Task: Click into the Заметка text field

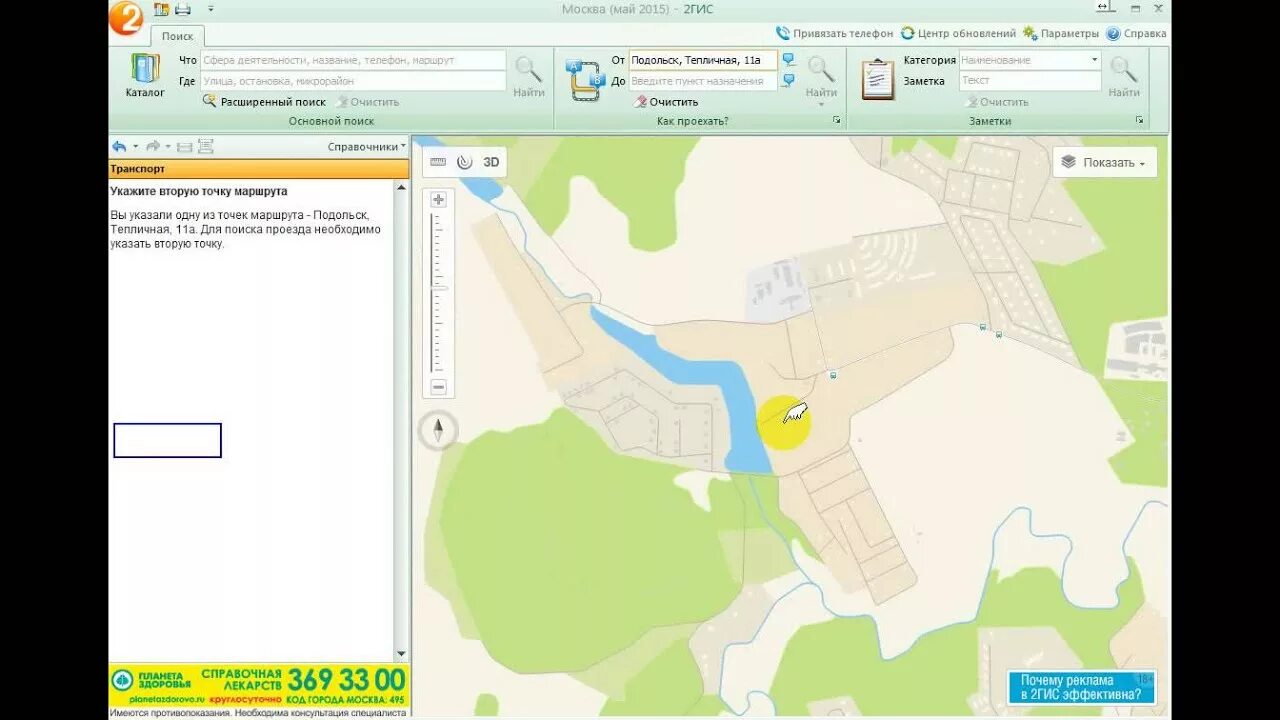Action: click(1030, 81)
